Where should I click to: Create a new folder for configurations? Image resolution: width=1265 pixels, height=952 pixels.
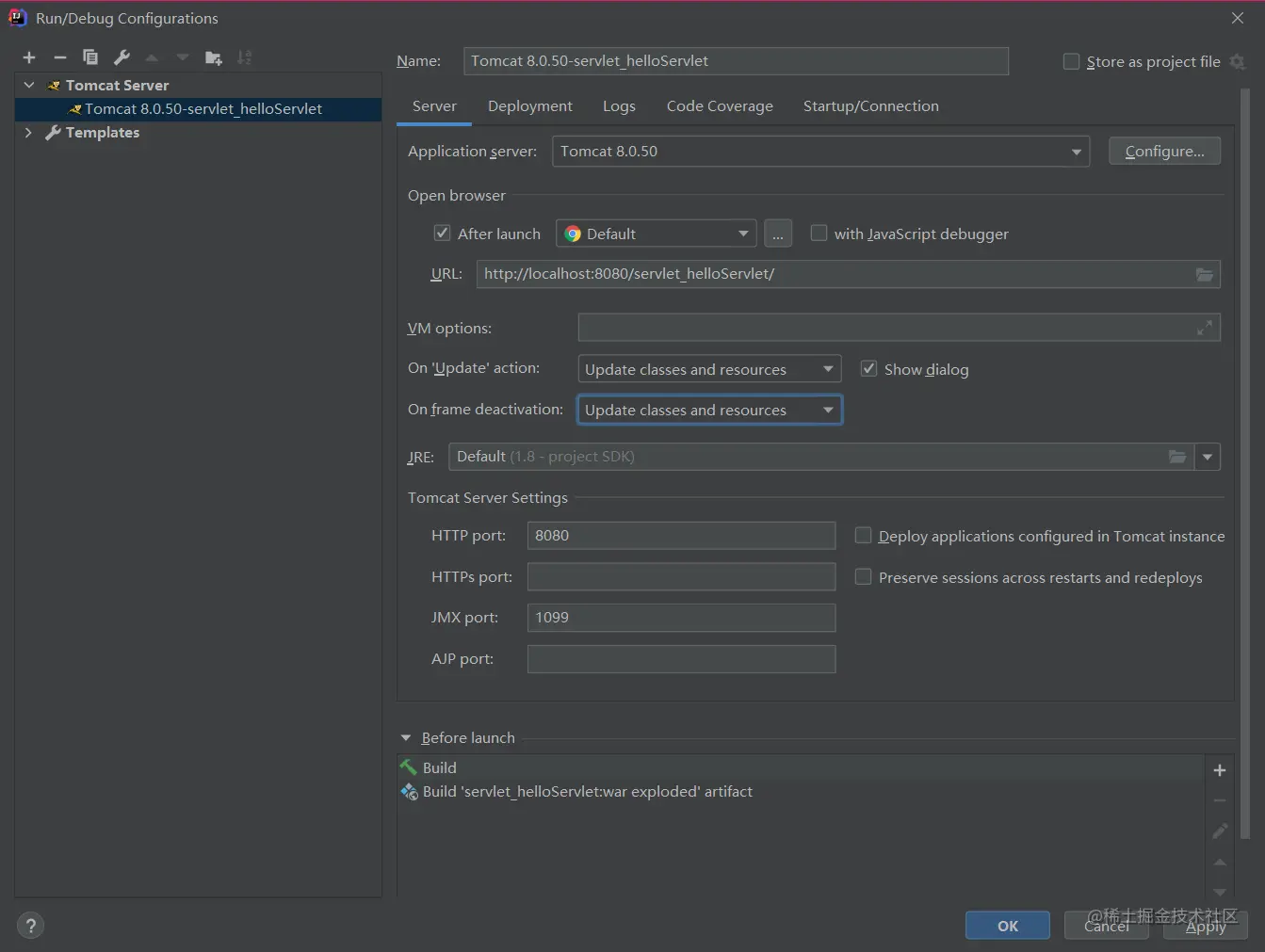(214, 57)
